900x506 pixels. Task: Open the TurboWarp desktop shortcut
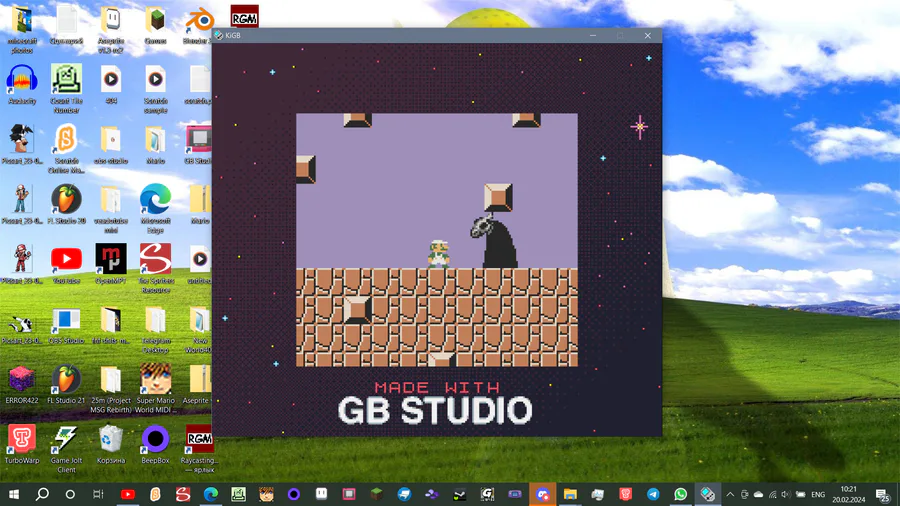coord(22,444)
